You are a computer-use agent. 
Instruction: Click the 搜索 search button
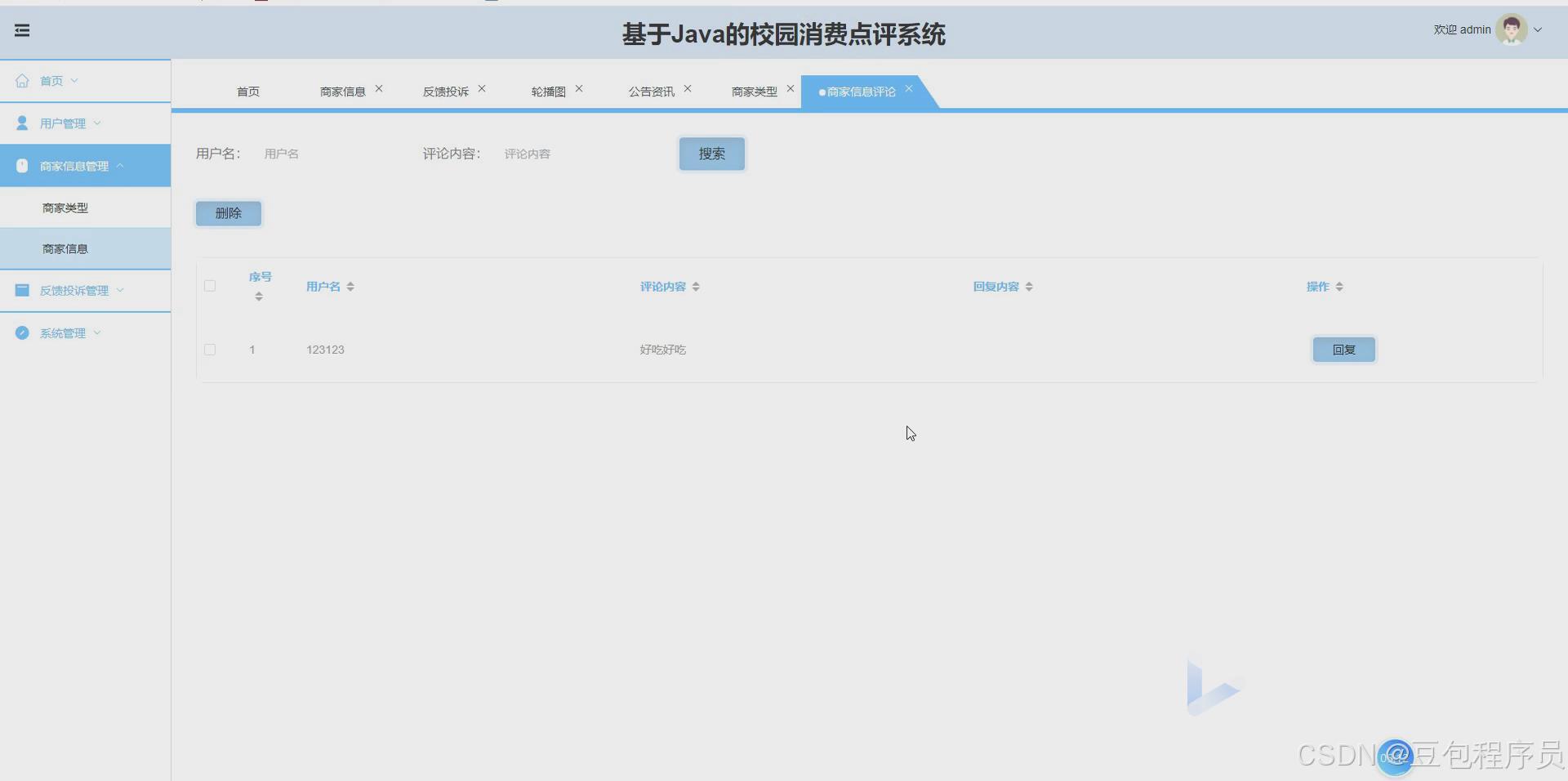coord(711,154)
